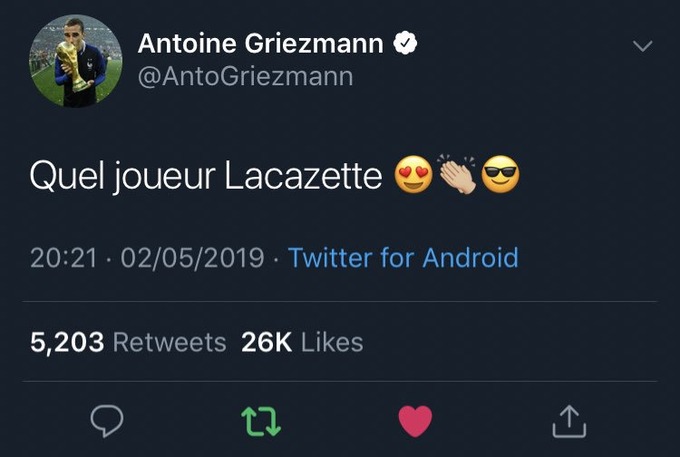Screen dimensions: 680x457
Task: Click the sunglasses face emoji
Action: (500, 175)
